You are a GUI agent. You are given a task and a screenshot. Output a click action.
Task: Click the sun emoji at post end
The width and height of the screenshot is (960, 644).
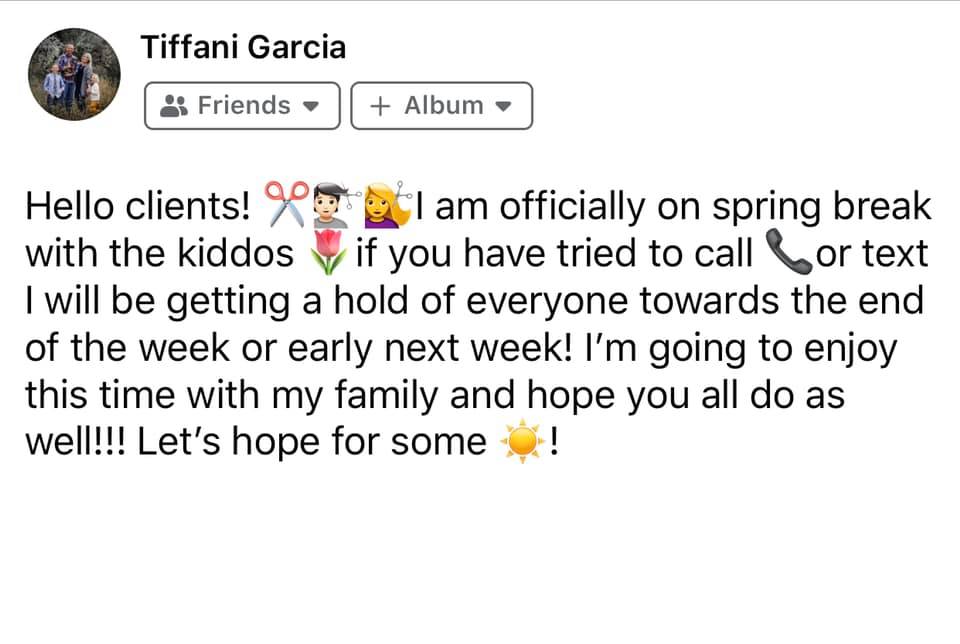pyautogui.click(x=521, y=442)
